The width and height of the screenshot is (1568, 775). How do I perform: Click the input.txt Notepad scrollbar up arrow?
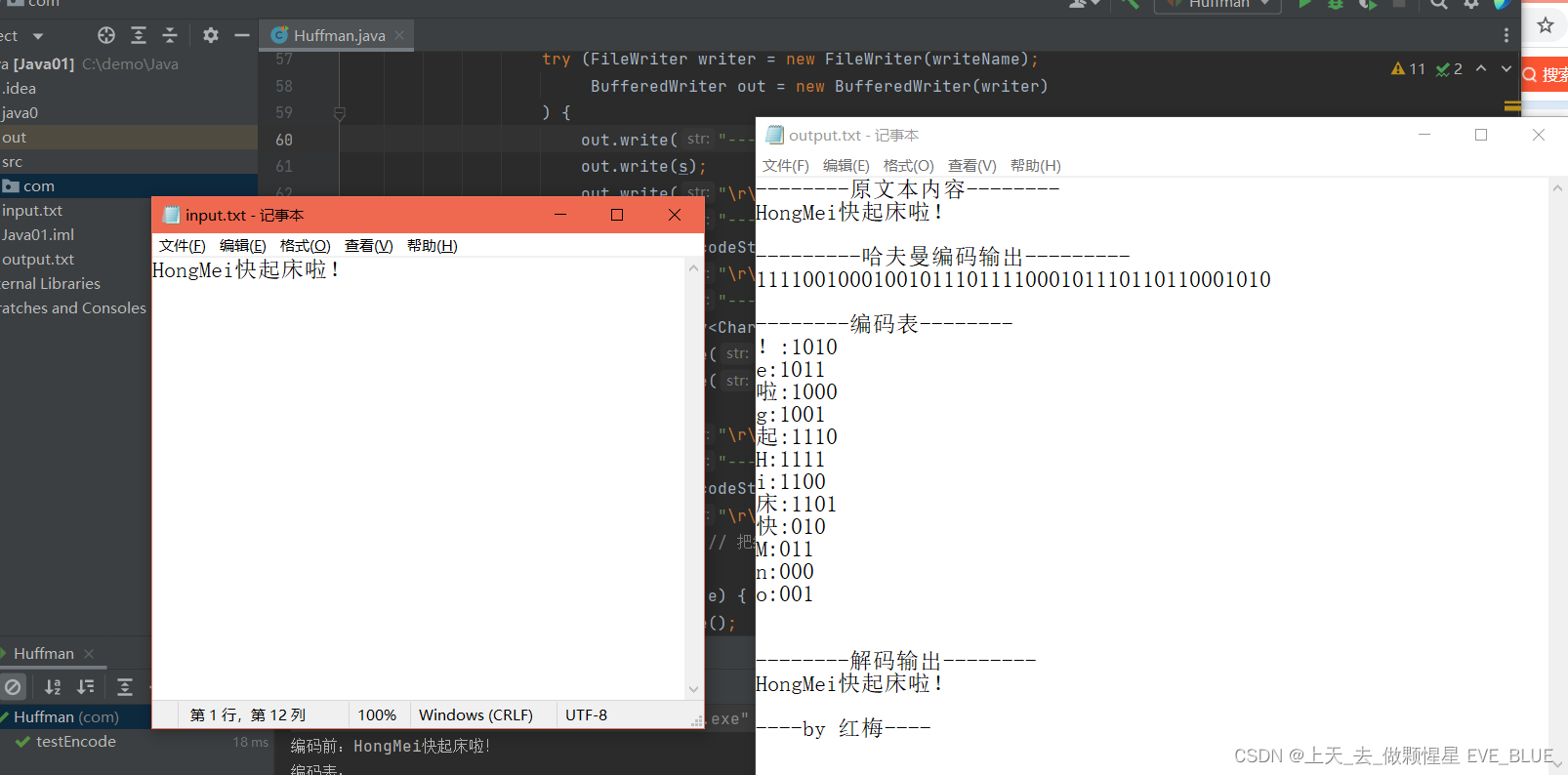pos(693,267)
